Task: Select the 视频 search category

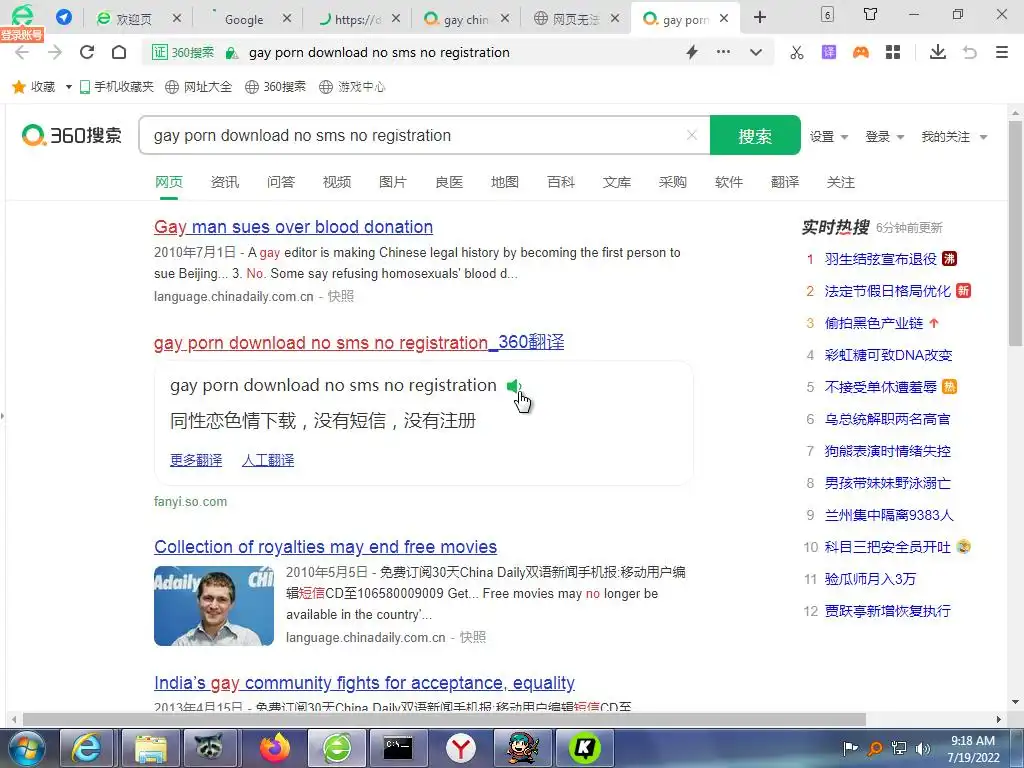Action: [x=337, y=182]
